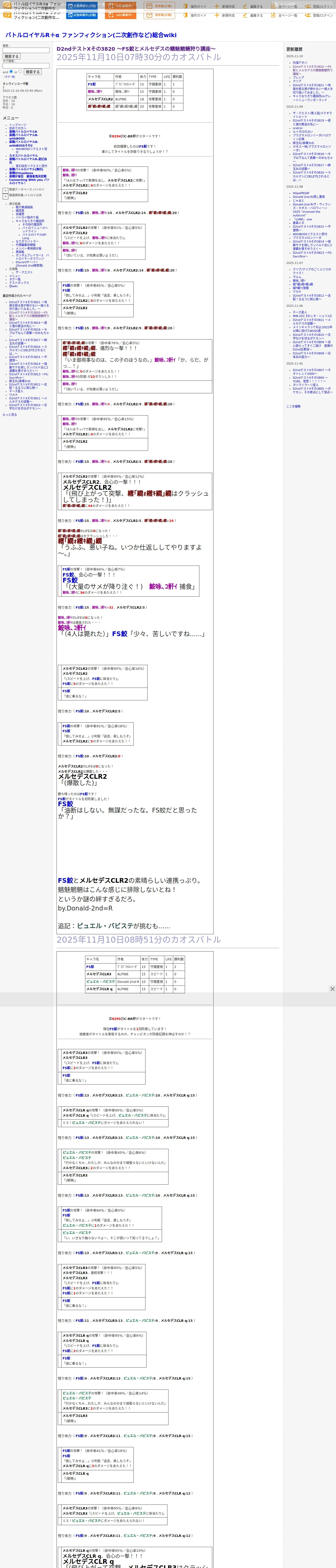Open Connecting With you バトルロイヤル！ link
This screenshot has width=336, height=1568.
[29, 181]
